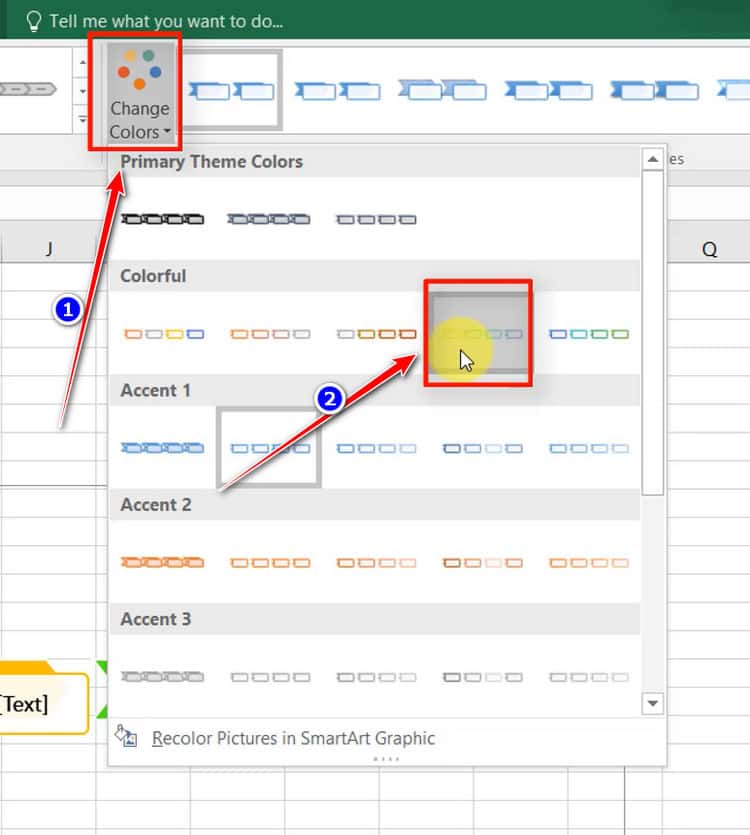Viewport: 750px width, 835px height.
Task: Choose third Colorful swatch gray to orange
Action: point(377,334)
